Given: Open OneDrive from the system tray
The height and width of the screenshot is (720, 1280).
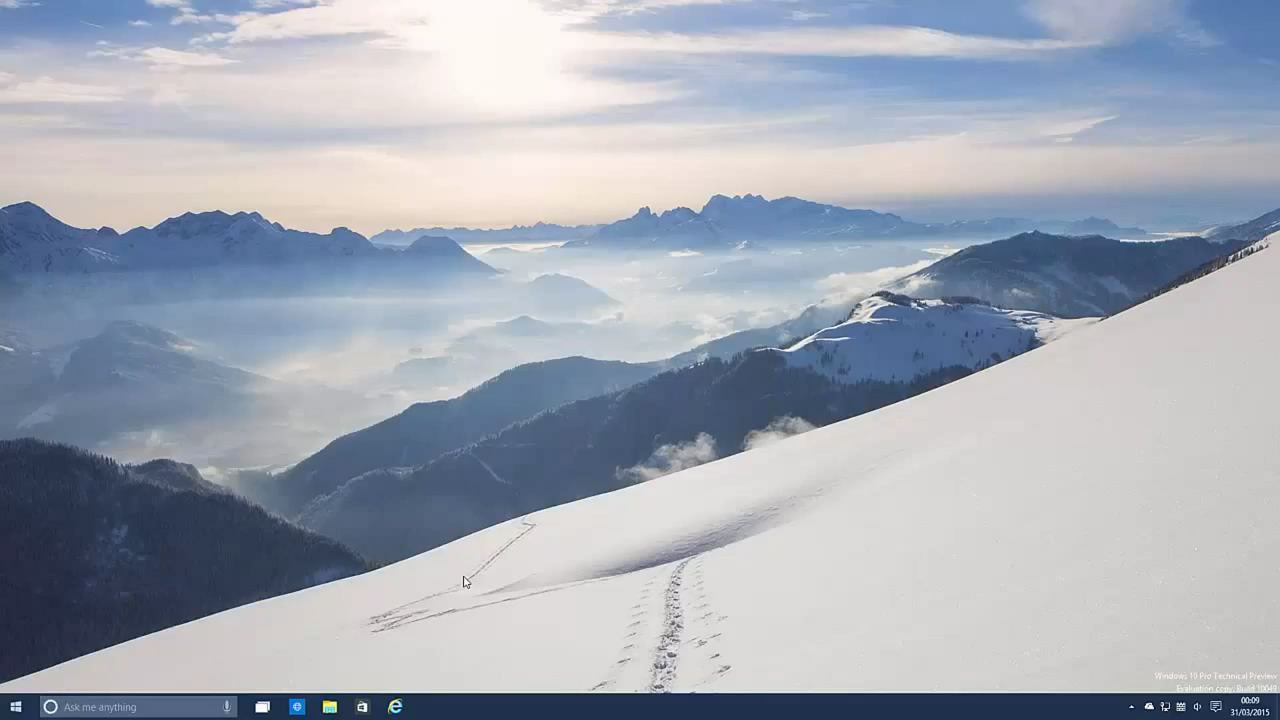Looking at the screenshot, I should click(x=1149, y=707).
